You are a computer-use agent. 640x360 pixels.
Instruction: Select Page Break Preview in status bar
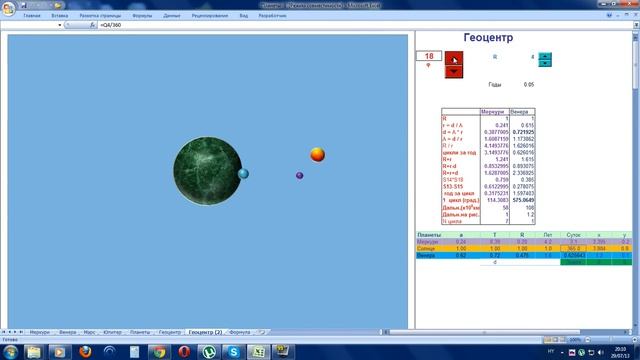click(563, 340)
